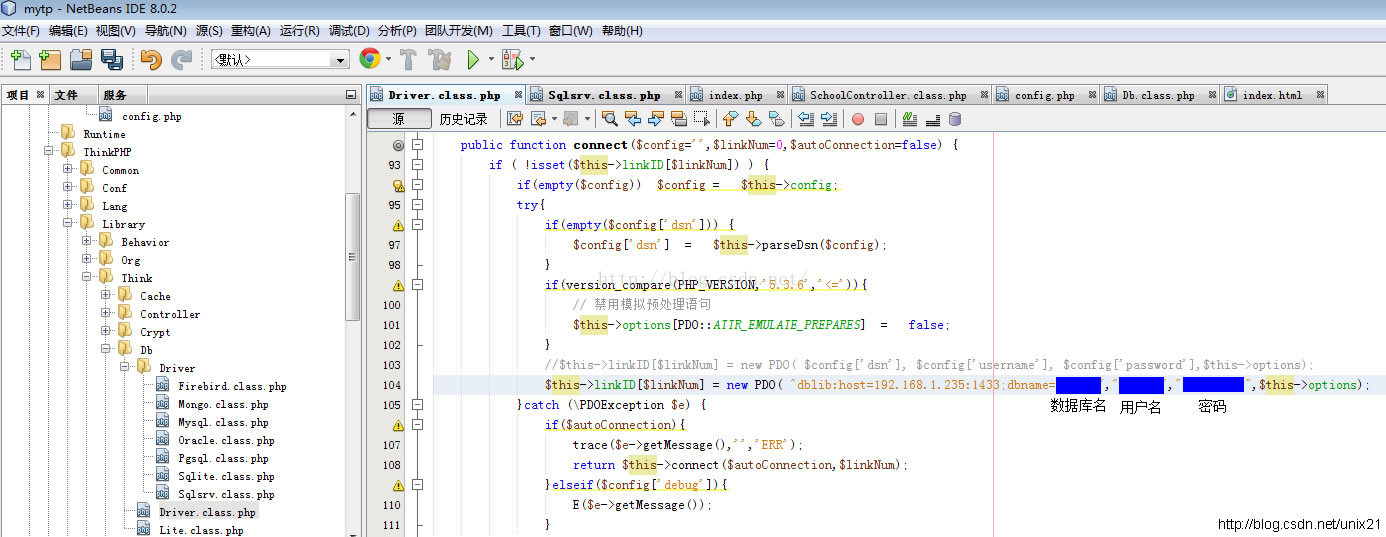Open the Run Project dropdown arrow
Screen dimensions: 1386x537
pos(491,61)
